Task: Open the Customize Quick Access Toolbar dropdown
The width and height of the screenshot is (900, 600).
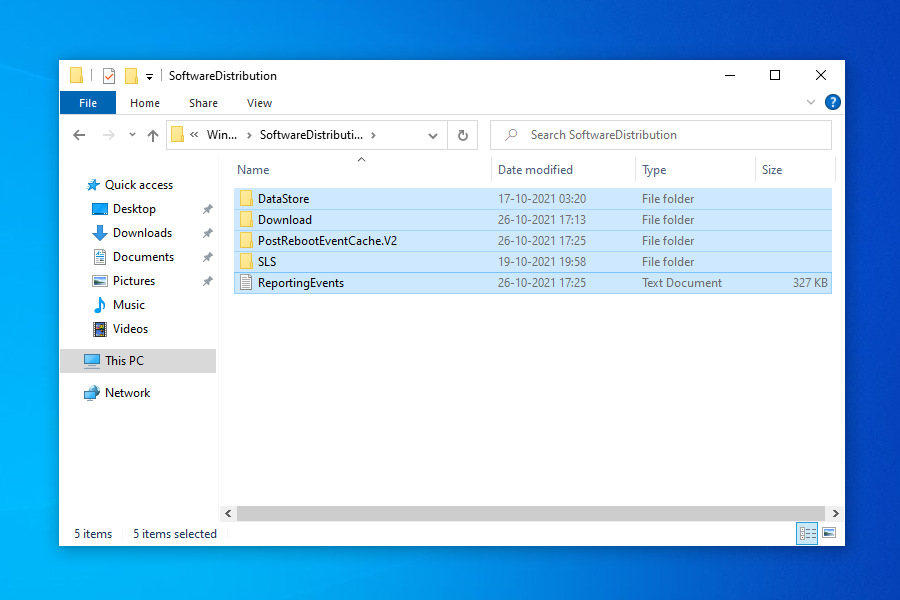Action: (149, 76)
